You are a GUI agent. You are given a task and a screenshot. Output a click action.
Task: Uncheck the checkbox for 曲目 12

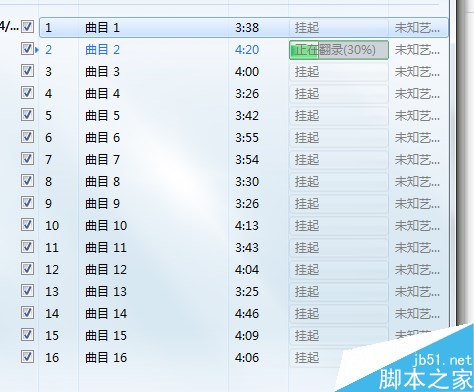click(27, 268)
